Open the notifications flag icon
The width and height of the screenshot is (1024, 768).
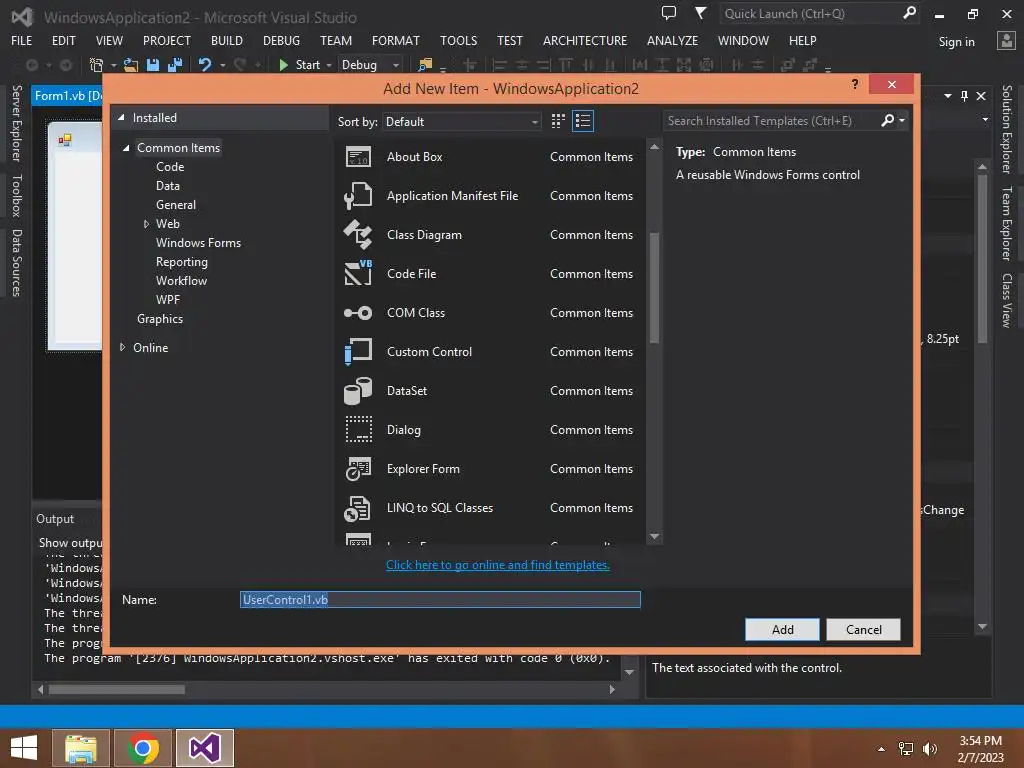(x=700, y=13)
